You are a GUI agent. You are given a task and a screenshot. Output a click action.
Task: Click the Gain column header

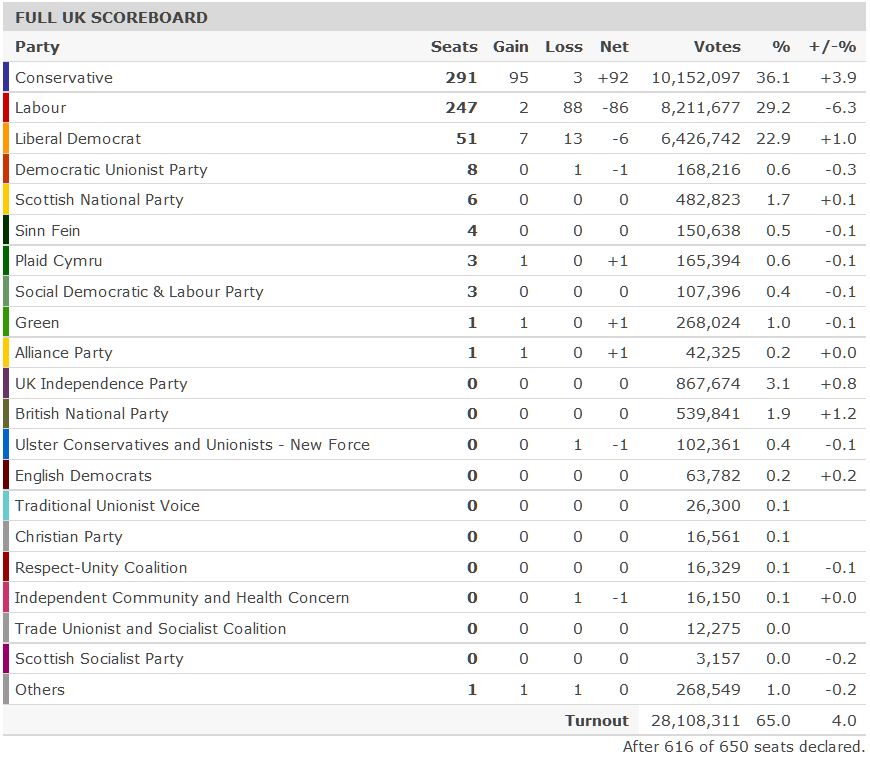pyautogui.click(x=510, y=47)
